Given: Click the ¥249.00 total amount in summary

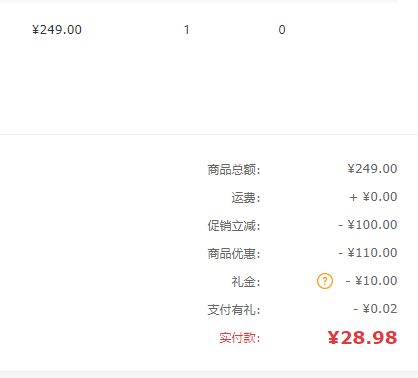Looking at the screenshot, I should (x=372, y=169).
